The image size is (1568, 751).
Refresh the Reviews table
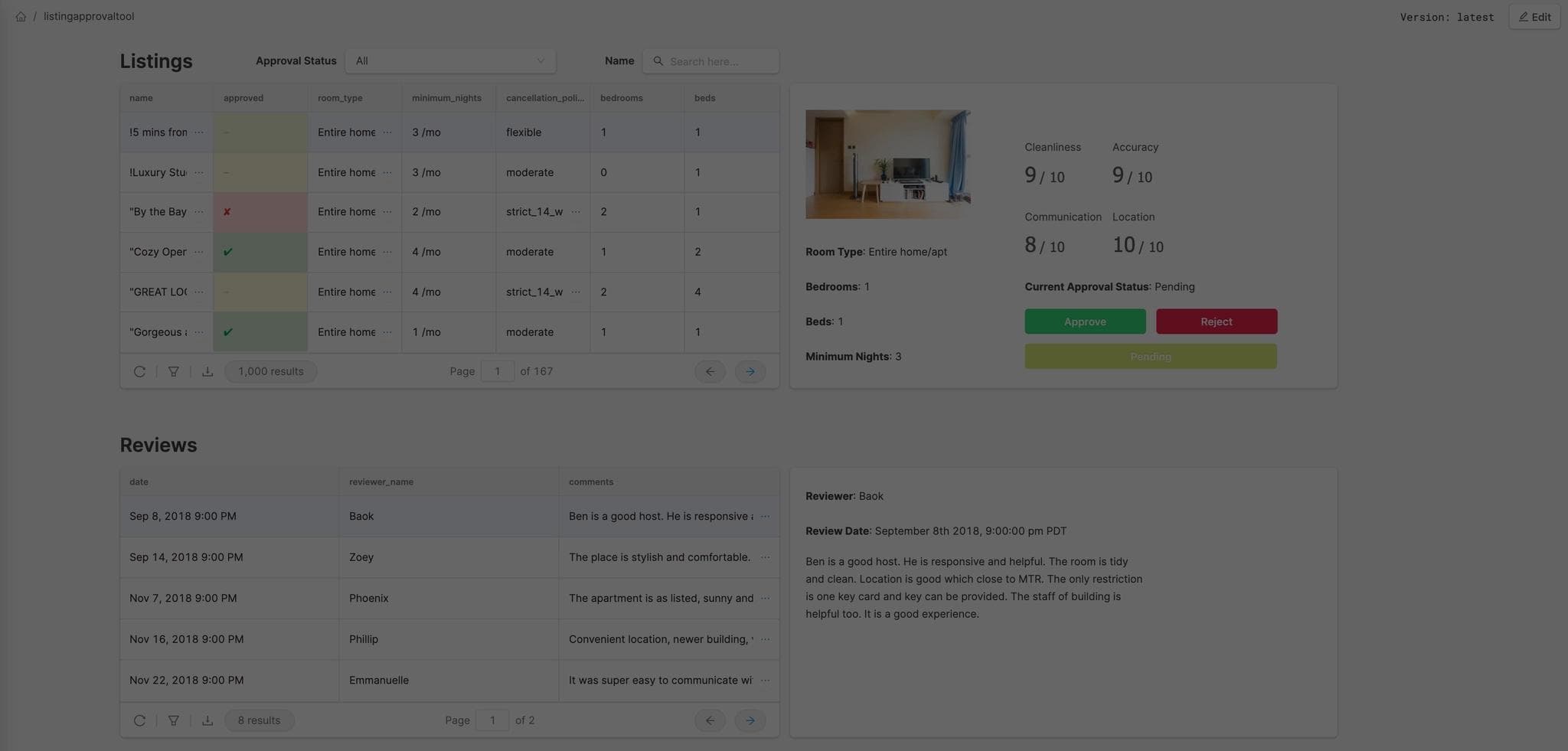pos(139,720)
